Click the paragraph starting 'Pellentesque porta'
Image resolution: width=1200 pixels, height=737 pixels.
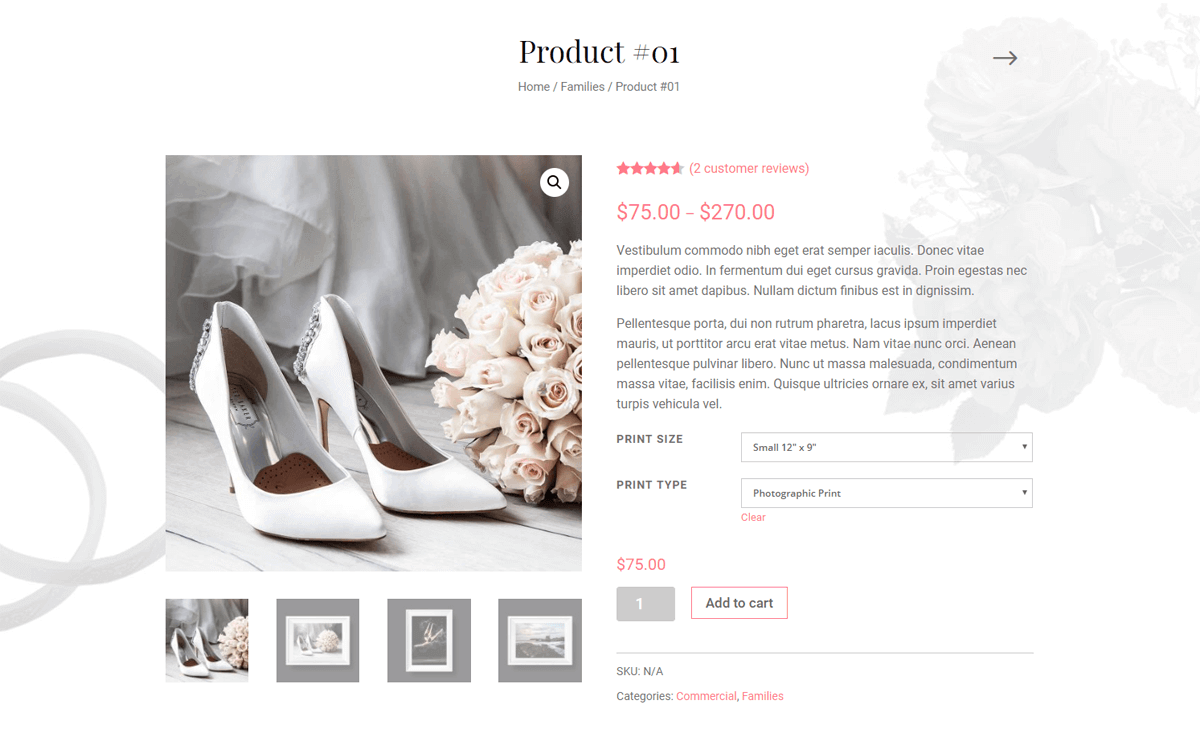tap(817, 363)
